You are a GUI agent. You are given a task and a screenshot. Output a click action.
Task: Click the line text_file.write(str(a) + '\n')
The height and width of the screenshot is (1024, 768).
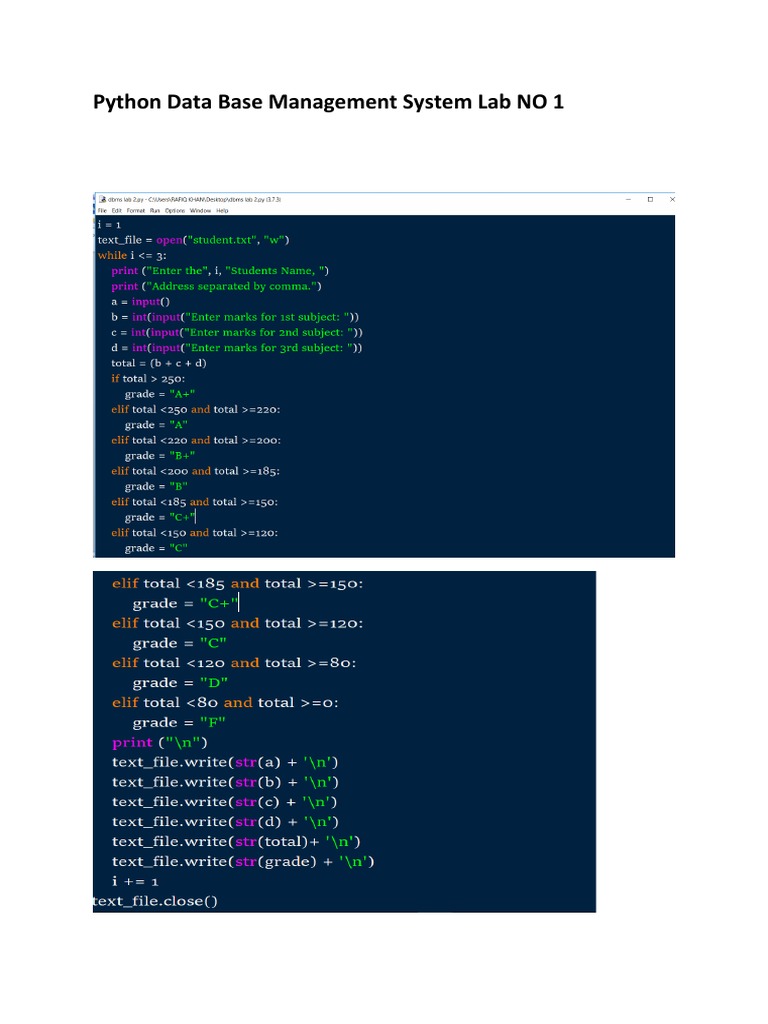coord(225,762)
